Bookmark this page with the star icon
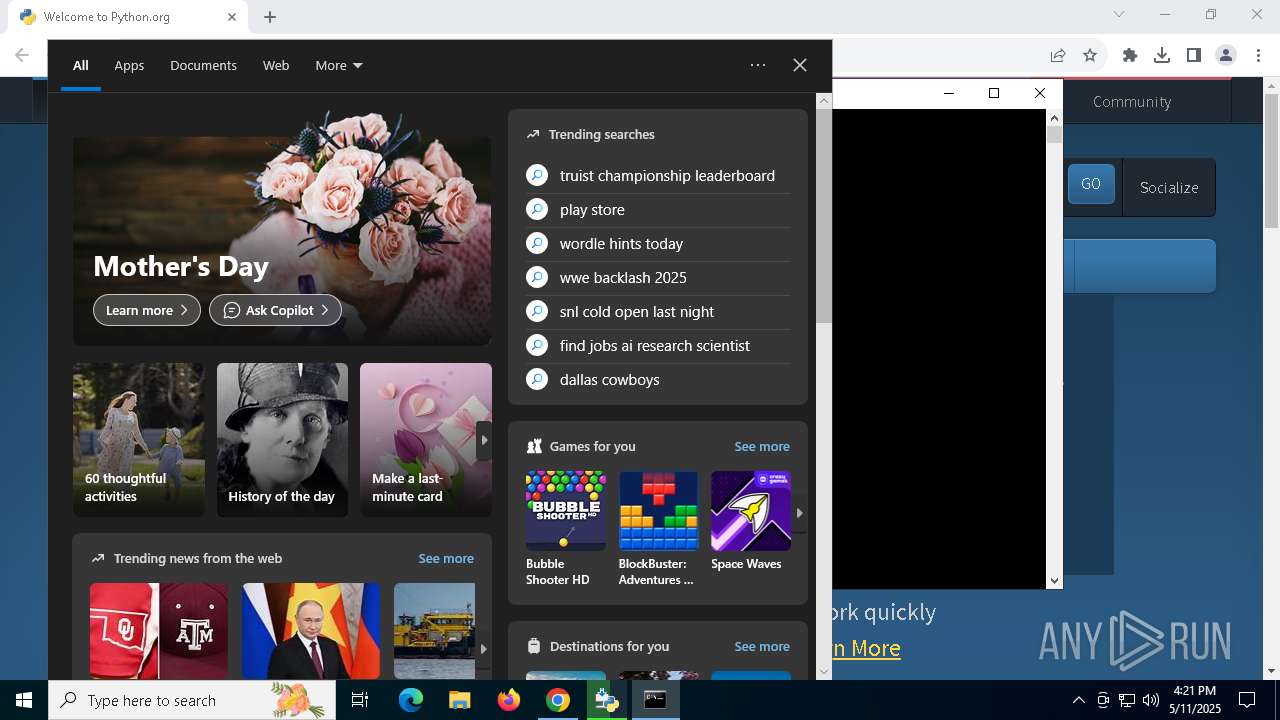Viewport: 1280px width, 720px height. click(x=1090, y=56)
